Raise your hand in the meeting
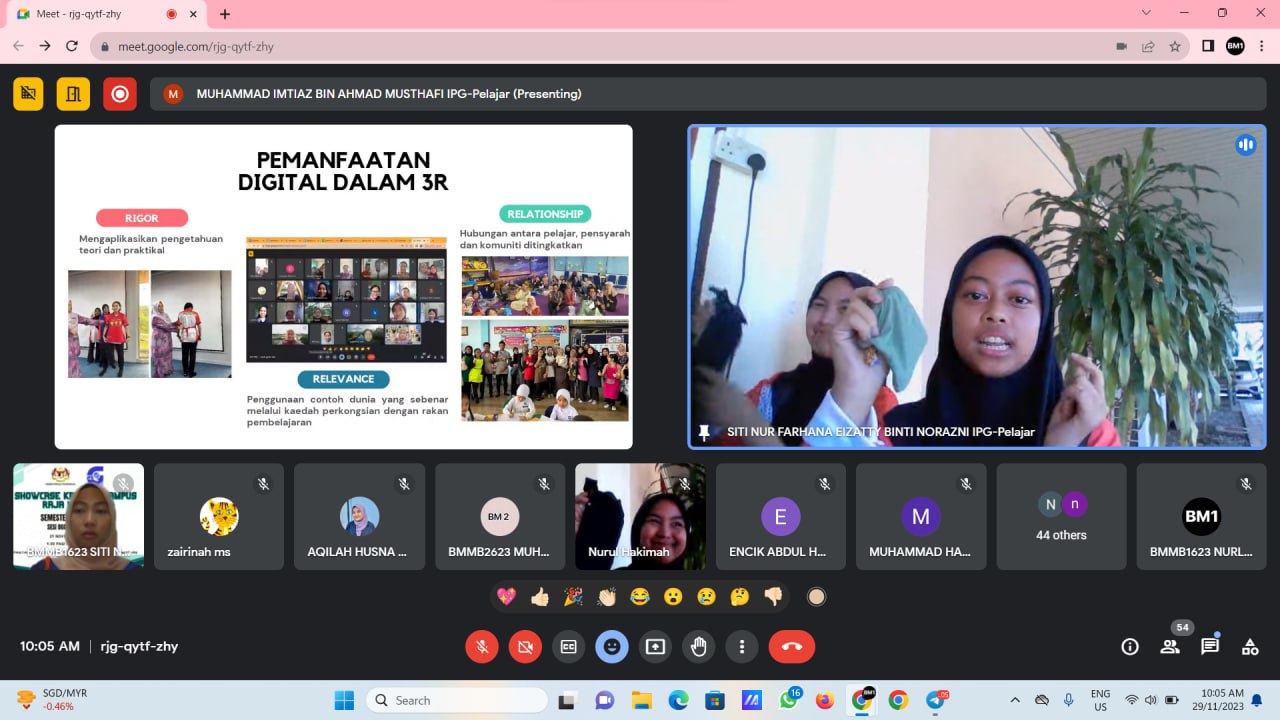Screen dimensions: 1280x720 click(x=698, y=647)
